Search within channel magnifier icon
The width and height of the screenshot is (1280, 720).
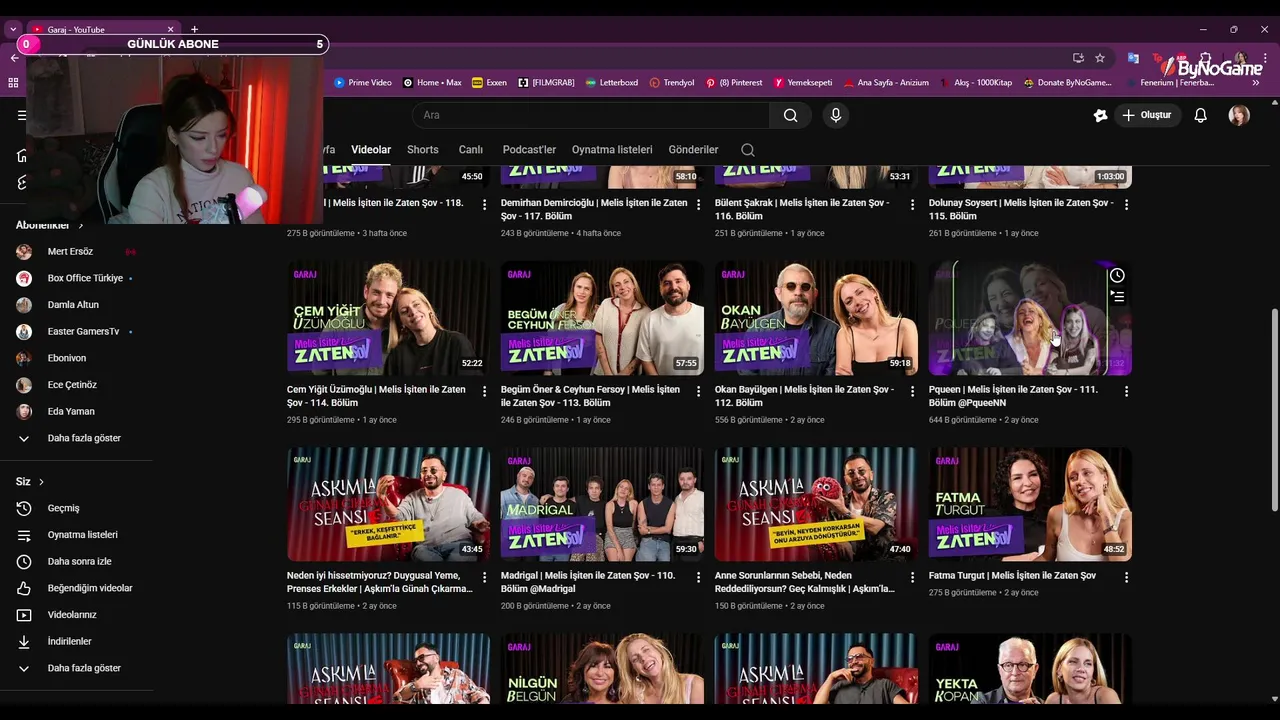[748, 150]
